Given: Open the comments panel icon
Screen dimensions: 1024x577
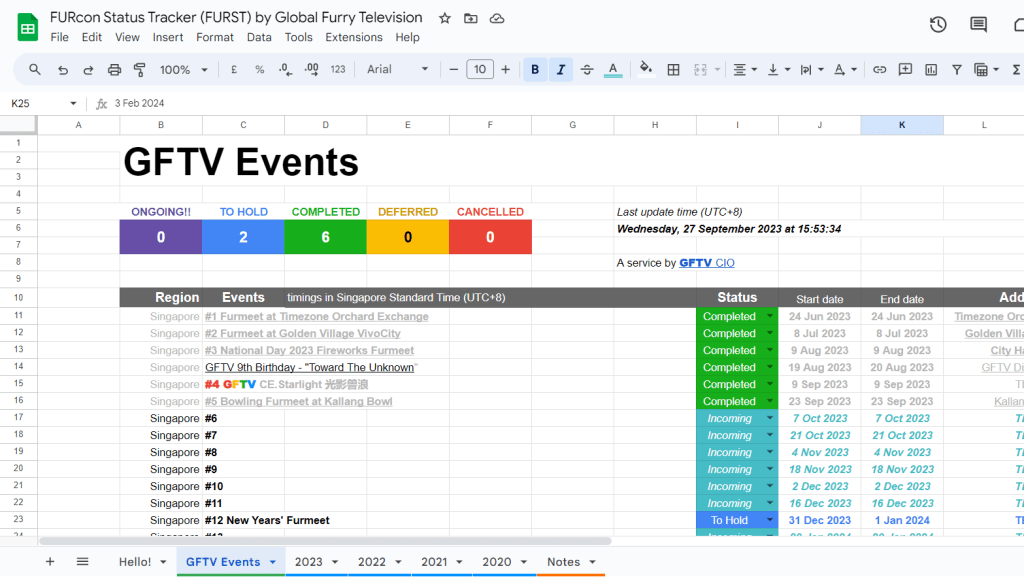Looking at the screenshot, I should click(x=978, y=25).
